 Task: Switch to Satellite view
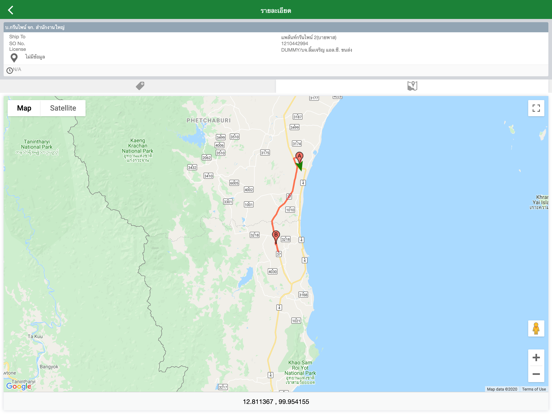point(63,108)
